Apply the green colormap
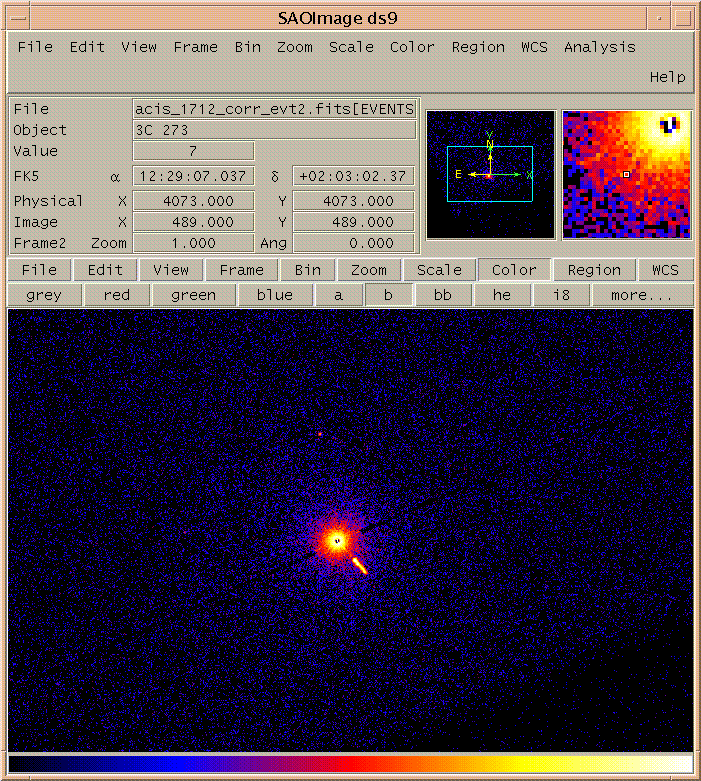Screen dimensions: 701x781 tap(193, 295)
